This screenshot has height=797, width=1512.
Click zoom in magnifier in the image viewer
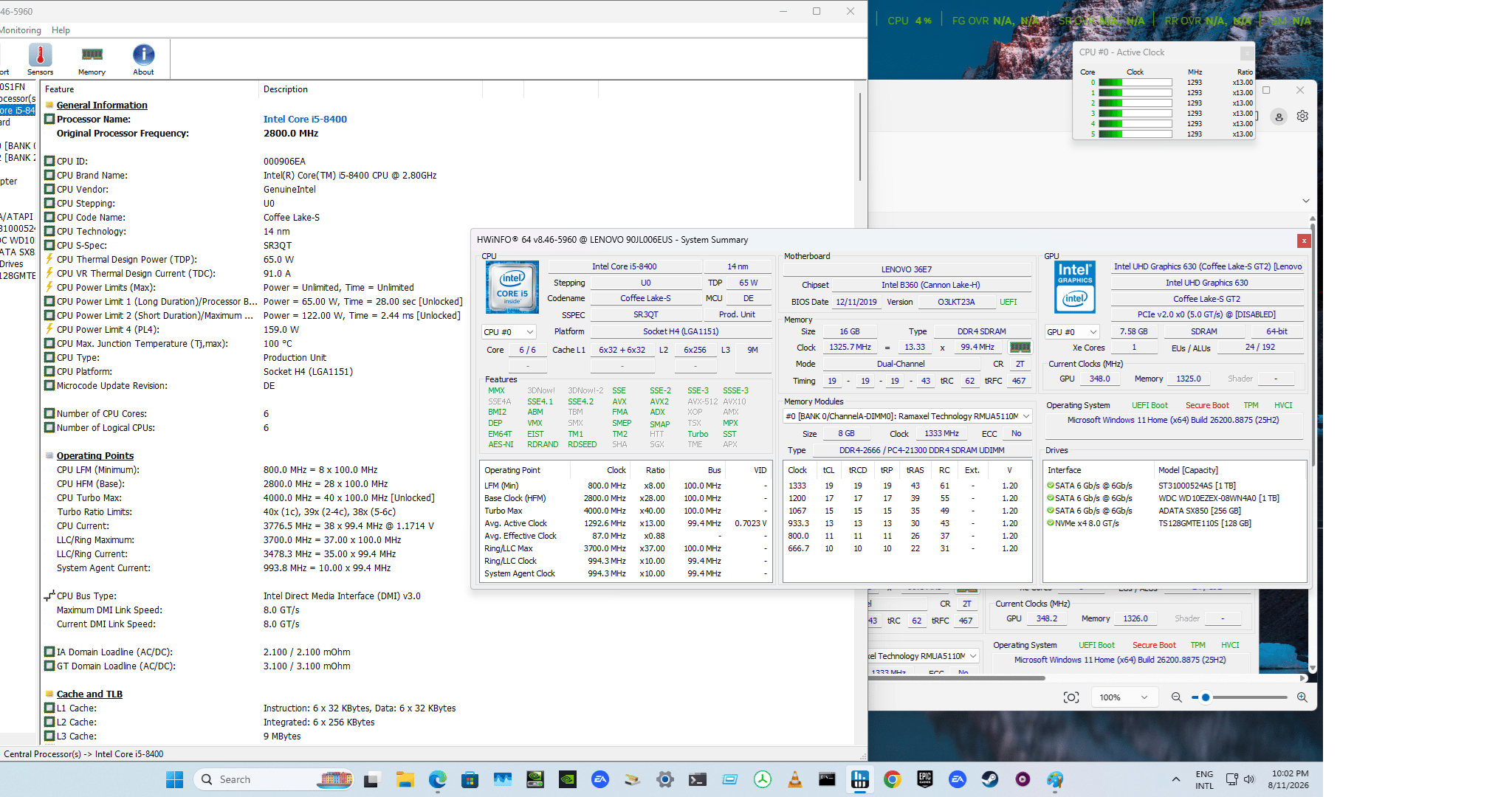click(1302, 697)
